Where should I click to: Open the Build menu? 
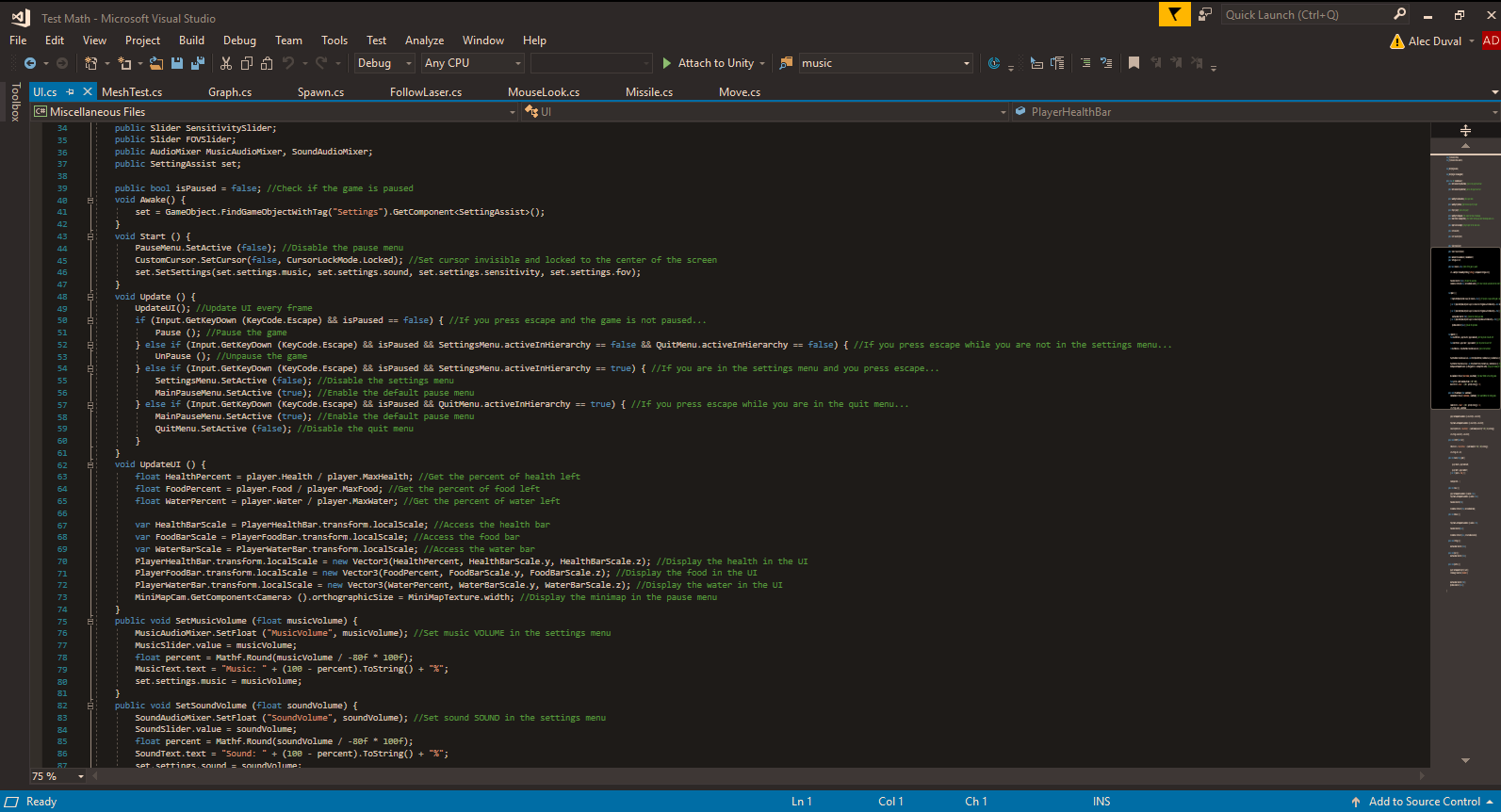[191, 41]
